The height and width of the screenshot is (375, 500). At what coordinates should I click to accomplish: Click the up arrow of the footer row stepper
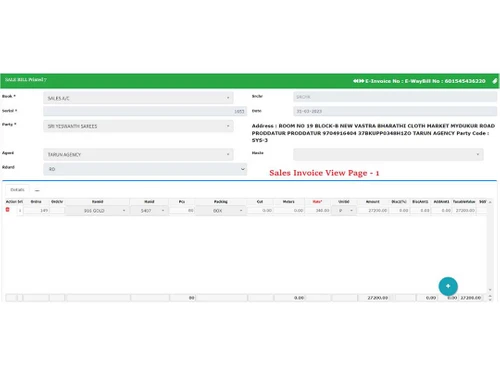coord(490,296)
